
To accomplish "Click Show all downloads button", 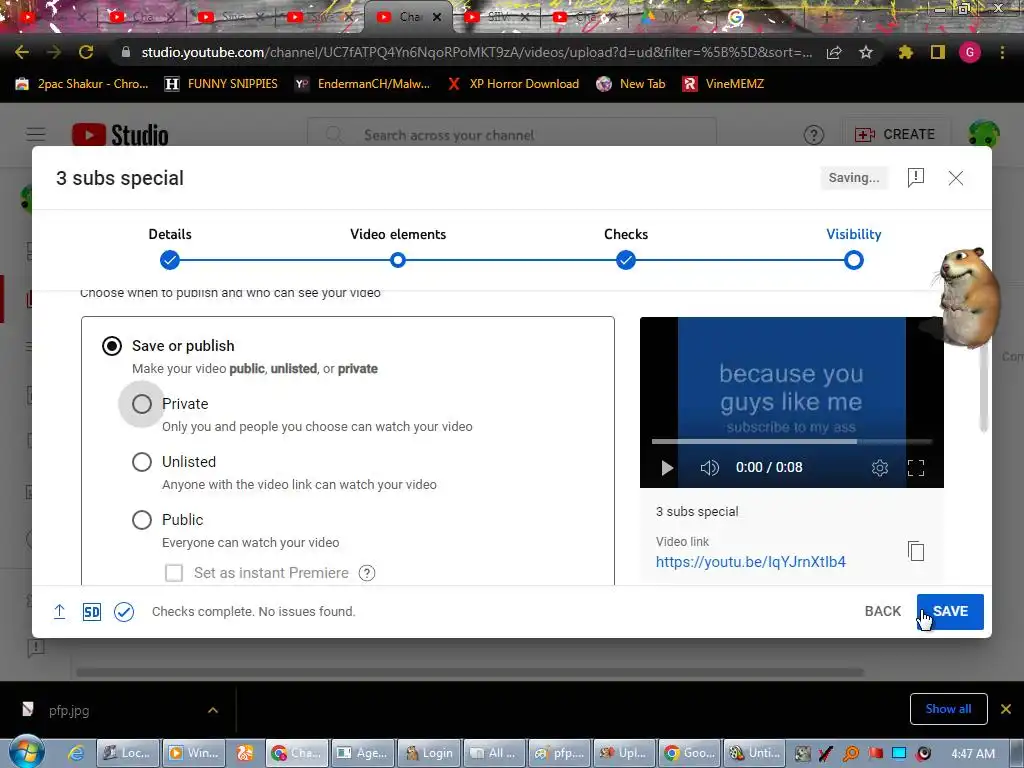I will pyautogui.click(x=948, y=709).
